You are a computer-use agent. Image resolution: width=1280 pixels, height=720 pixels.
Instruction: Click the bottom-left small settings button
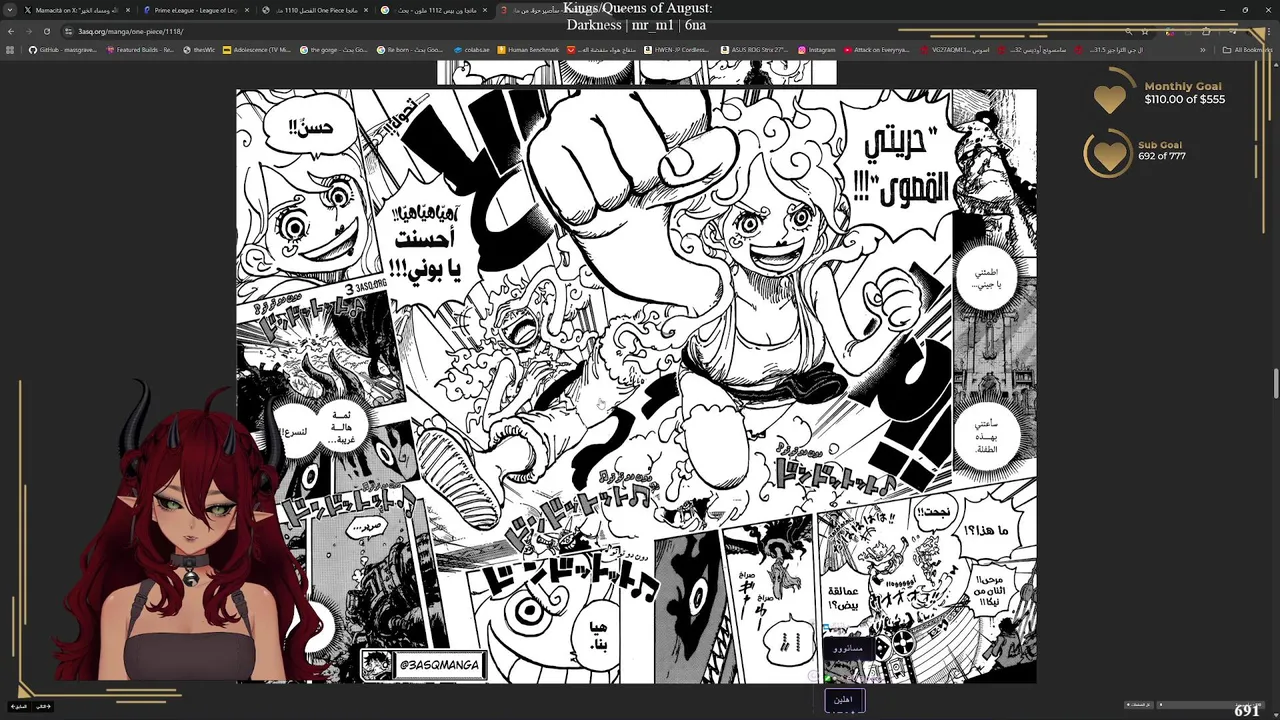[19, 706]
